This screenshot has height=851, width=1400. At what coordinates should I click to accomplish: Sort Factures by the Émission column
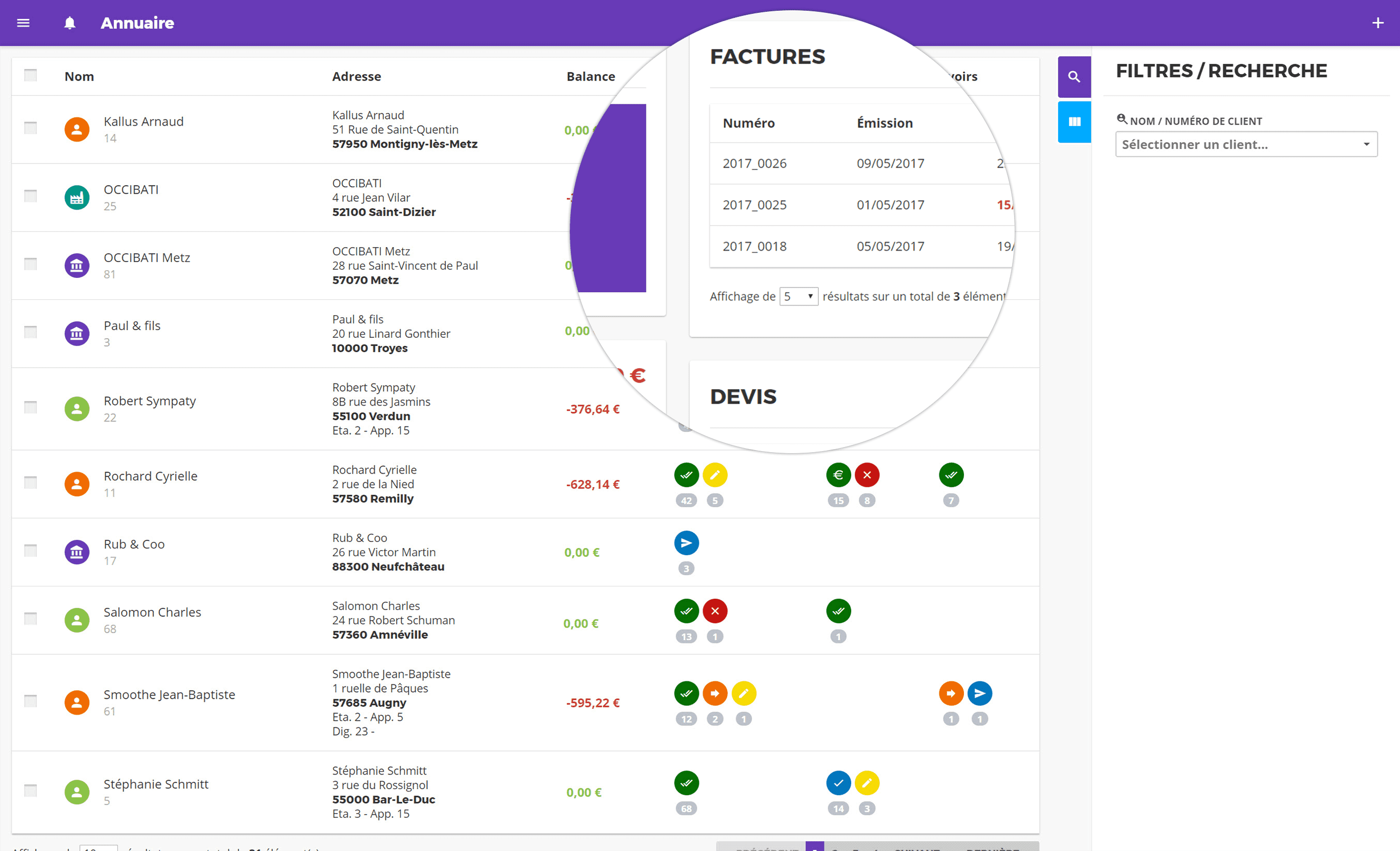tap(884, 123)
